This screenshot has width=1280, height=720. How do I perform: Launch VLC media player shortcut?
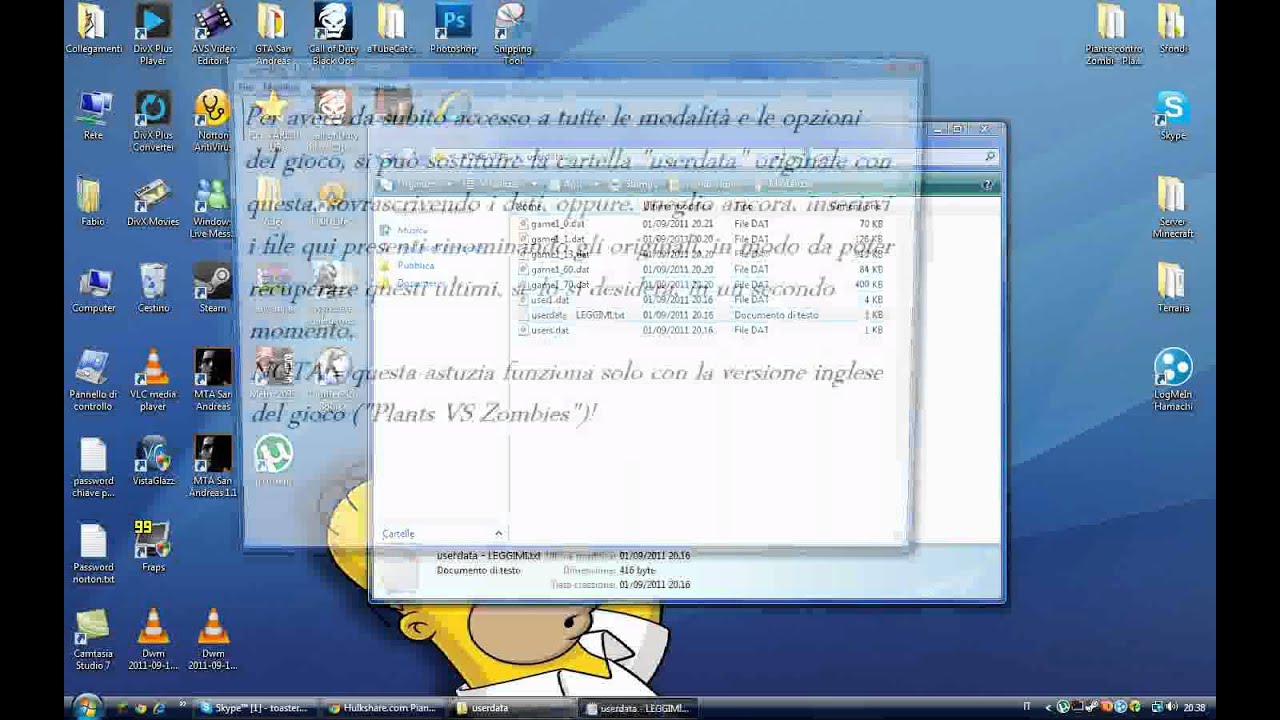pos(153,380)
